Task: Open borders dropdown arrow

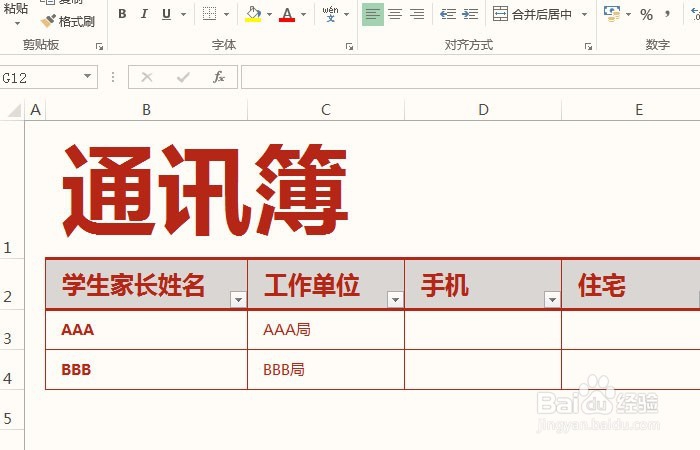Action: point(226,14)
